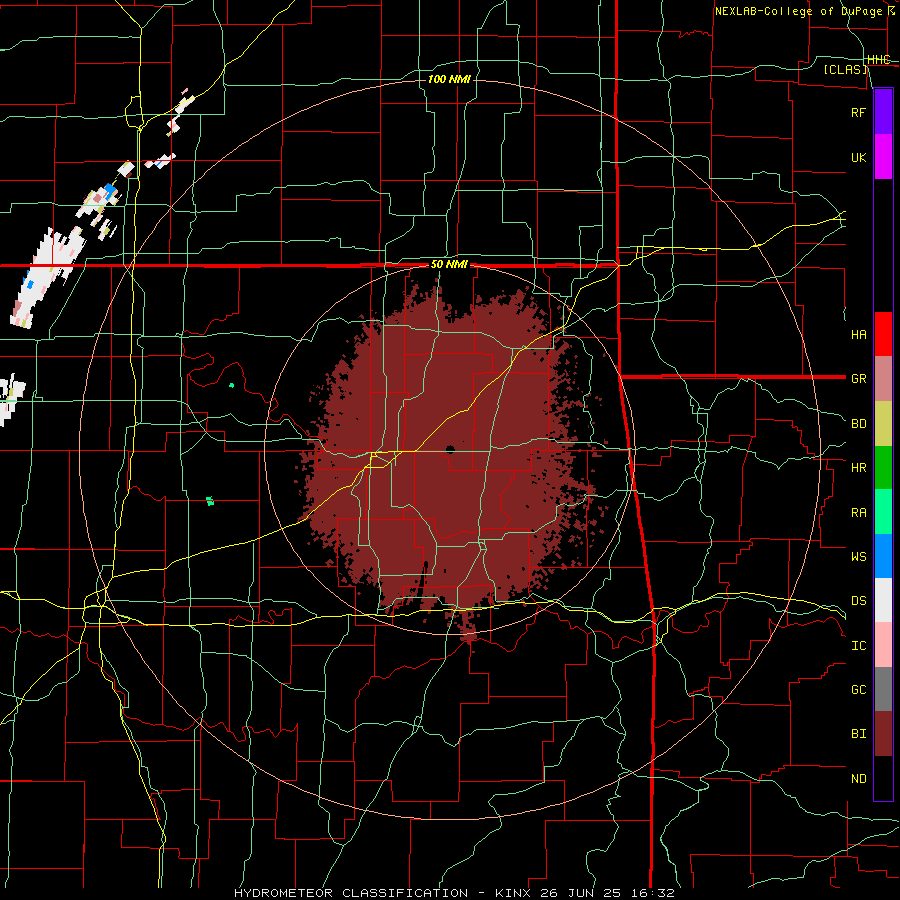This screenshot has width=900, height=900.
Task: Click the WS blue color swatch
Action: [x=883, y=556]
